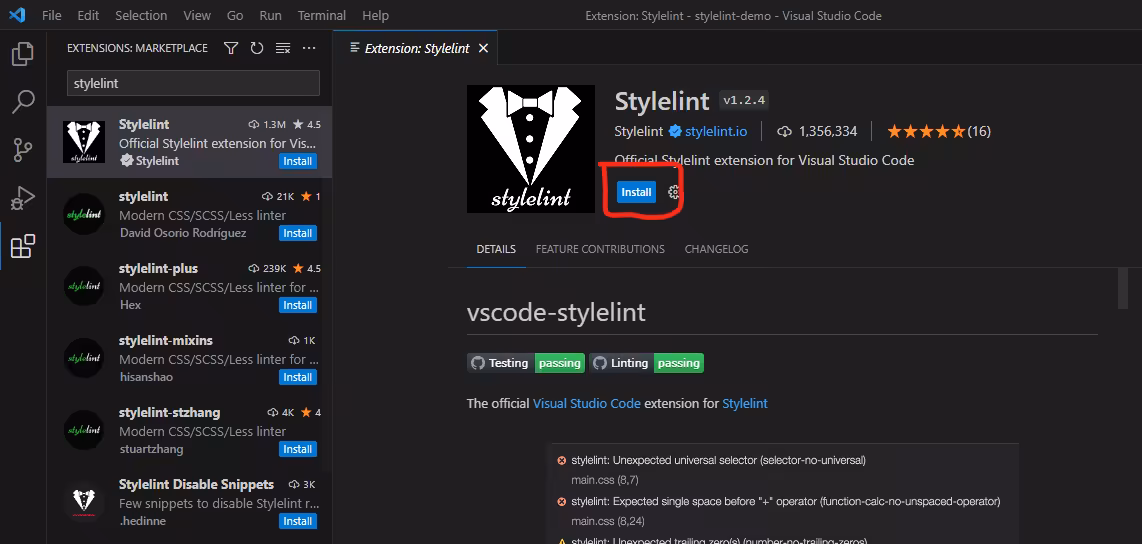Open the Search view in activity bar

[x=23, y=102]
